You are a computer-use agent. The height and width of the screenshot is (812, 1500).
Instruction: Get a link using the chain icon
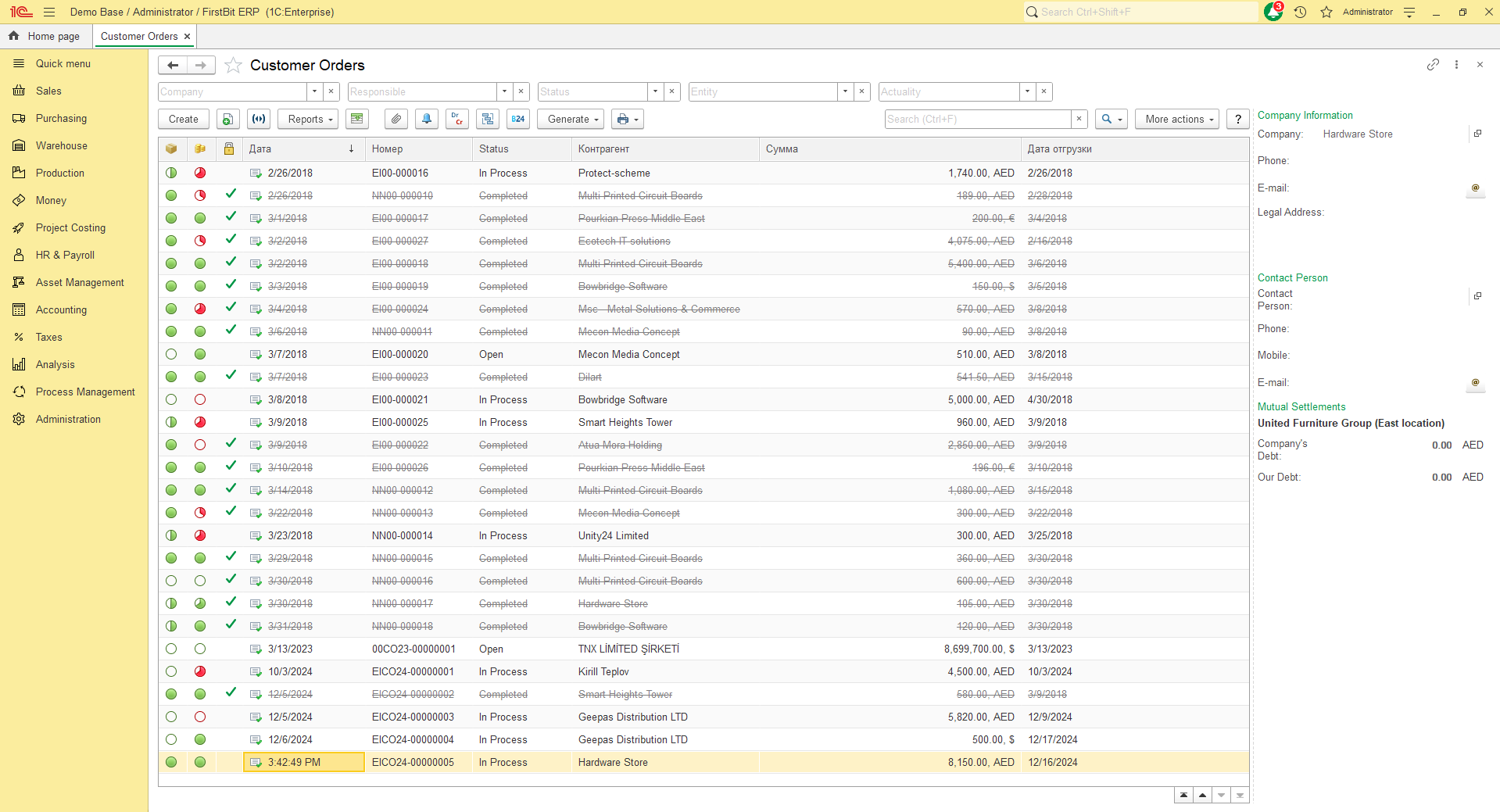click(1432, 65)
